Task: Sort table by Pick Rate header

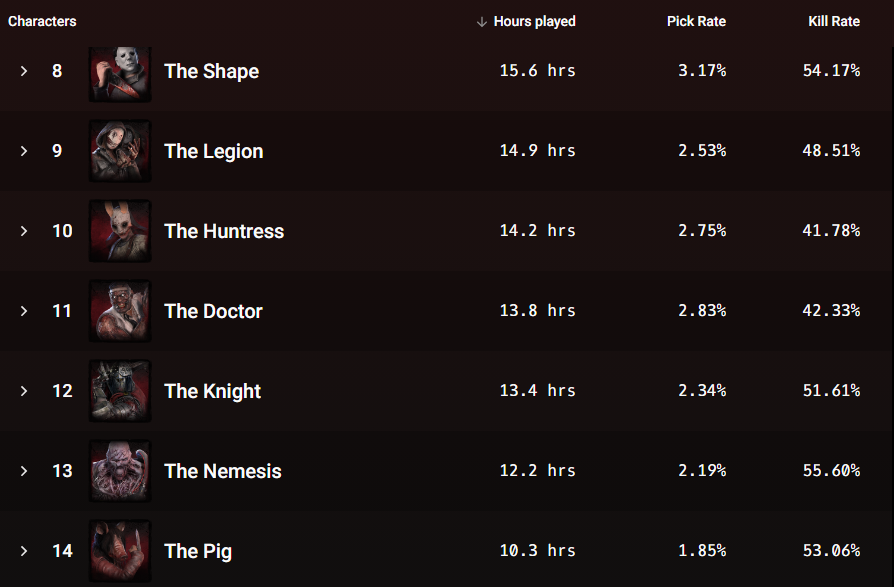Action: (696, 22)
